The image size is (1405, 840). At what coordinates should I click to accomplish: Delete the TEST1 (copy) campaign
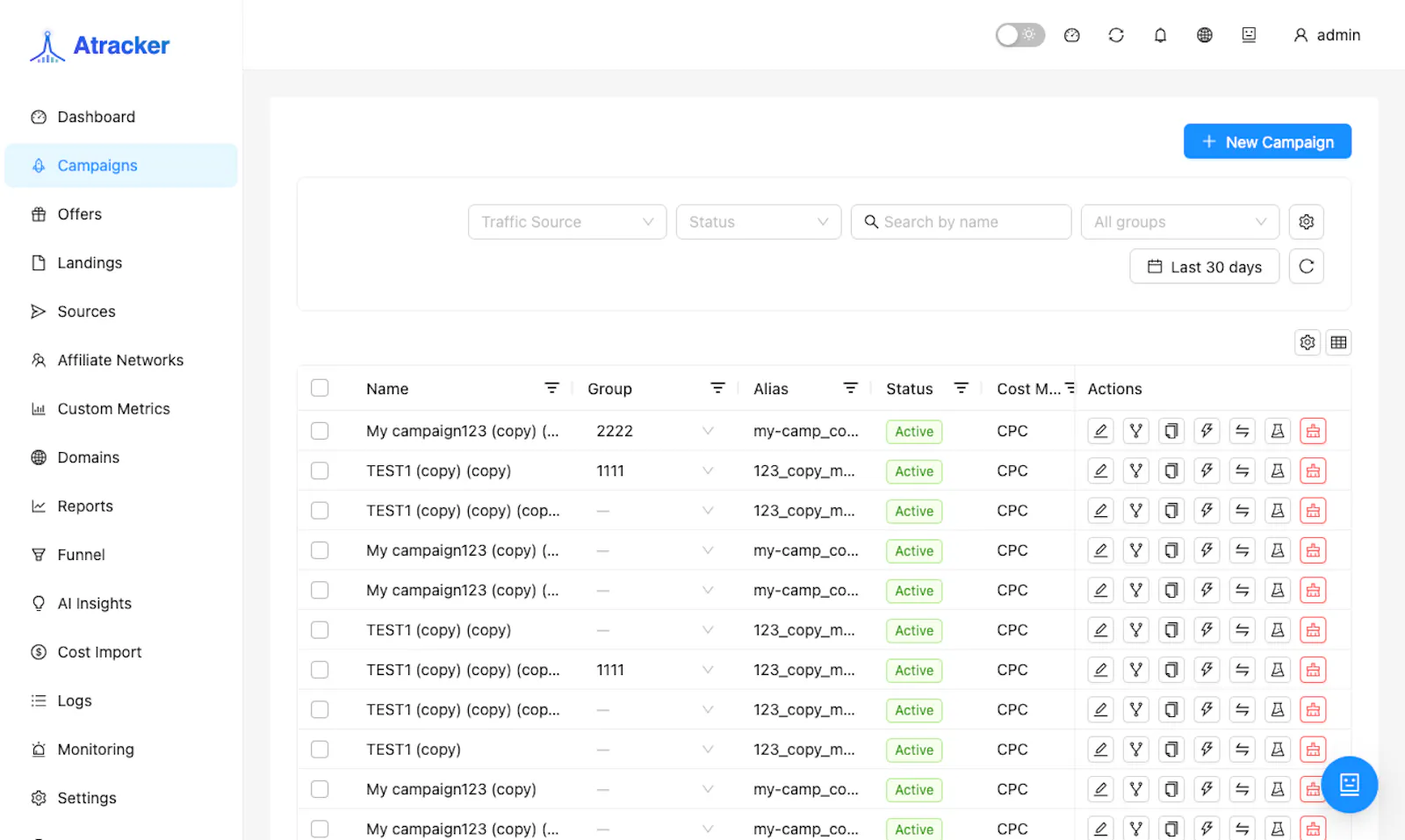(1313, 750)
